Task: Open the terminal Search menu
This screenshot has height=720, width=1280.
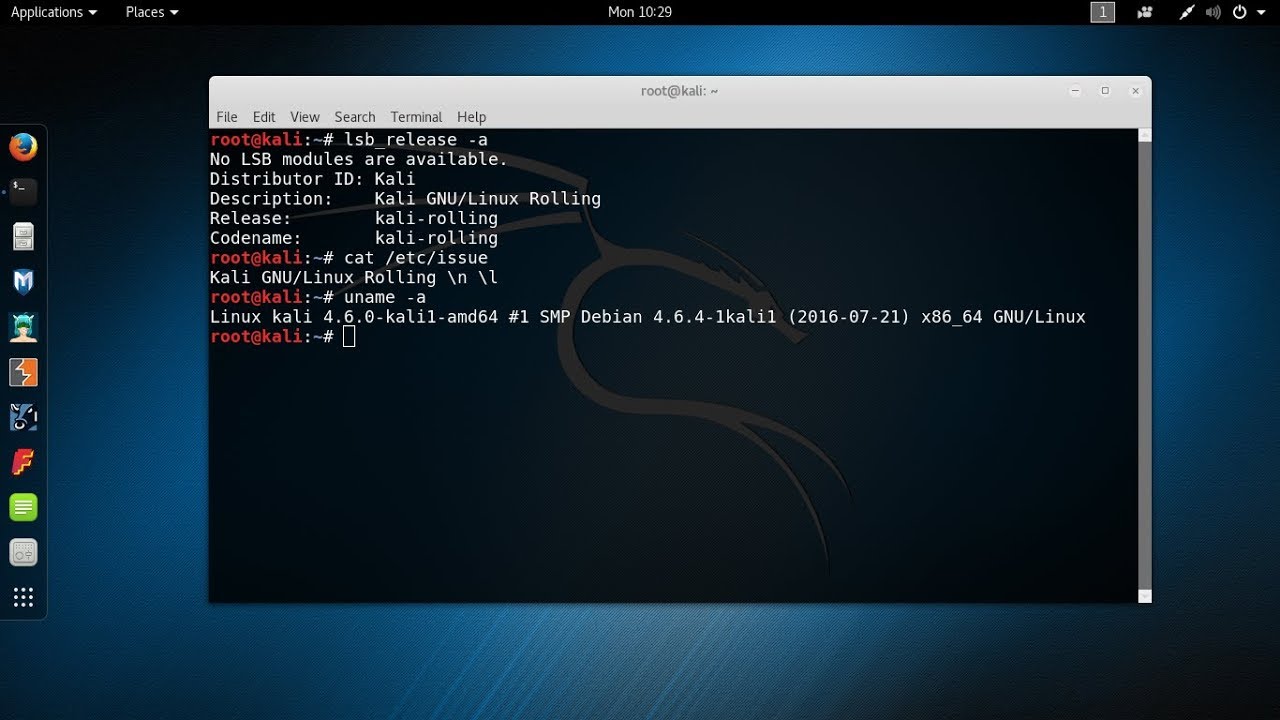Action: point(355,117)
